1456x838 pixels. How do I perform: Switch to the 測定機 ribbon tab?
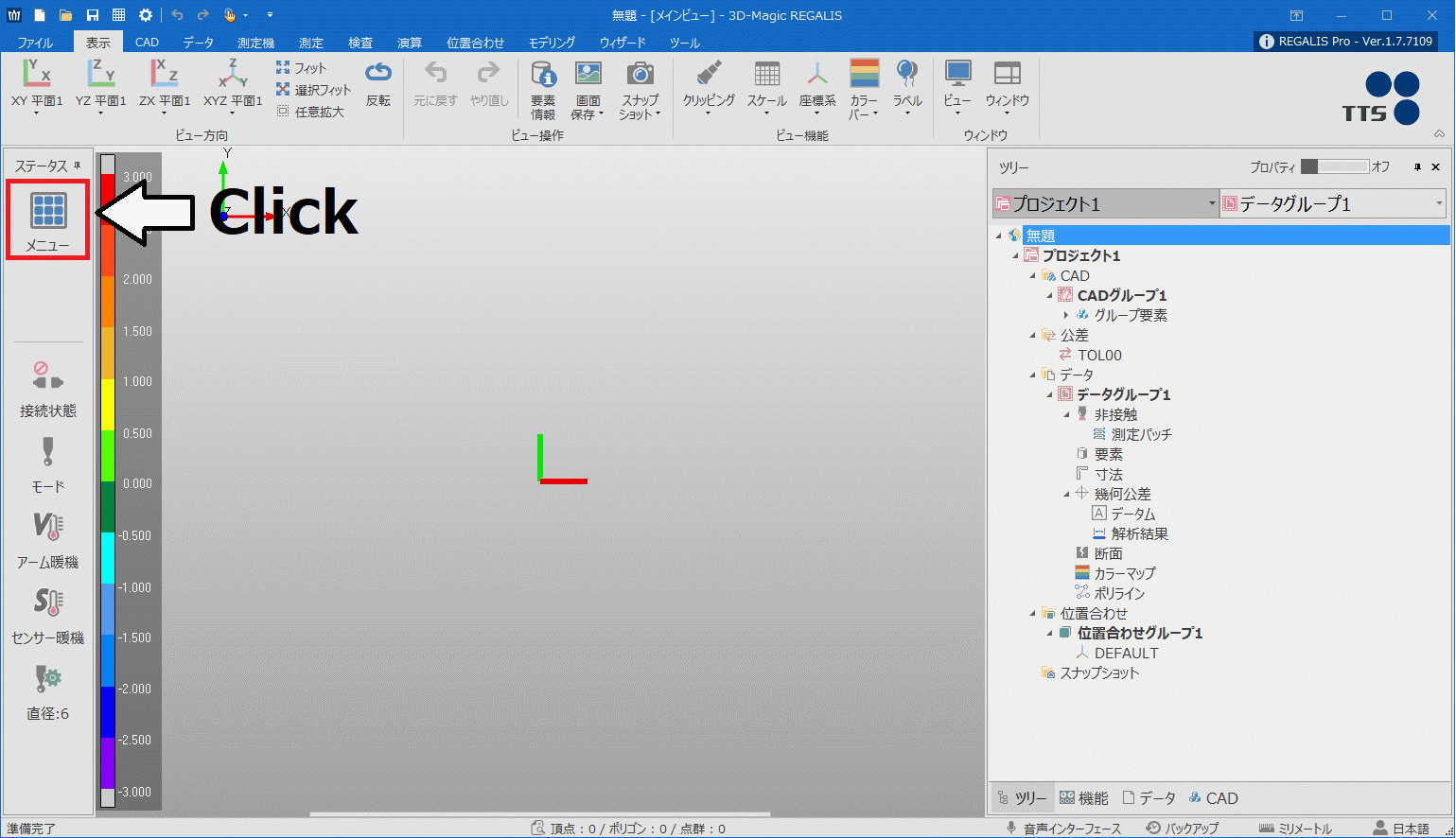[x=255, y=43]
